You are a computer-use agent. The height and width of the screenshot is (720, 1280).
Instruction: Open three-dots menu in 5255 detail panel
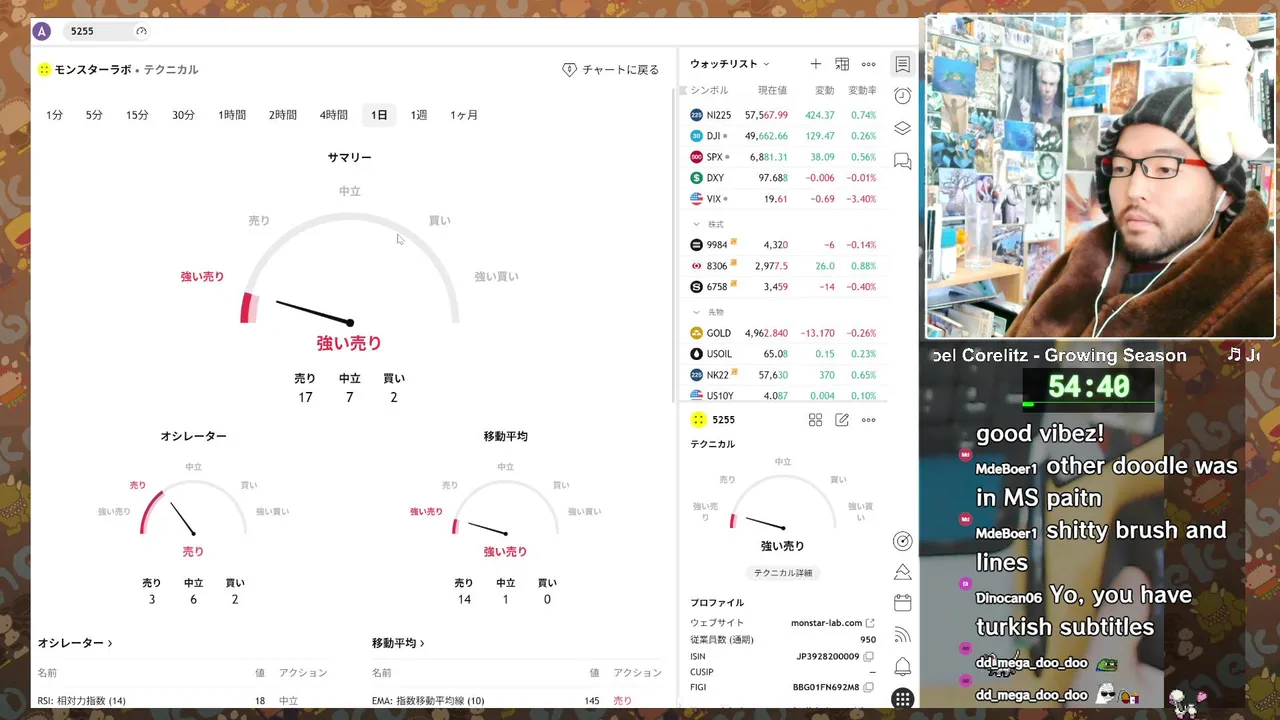(868, 420)
